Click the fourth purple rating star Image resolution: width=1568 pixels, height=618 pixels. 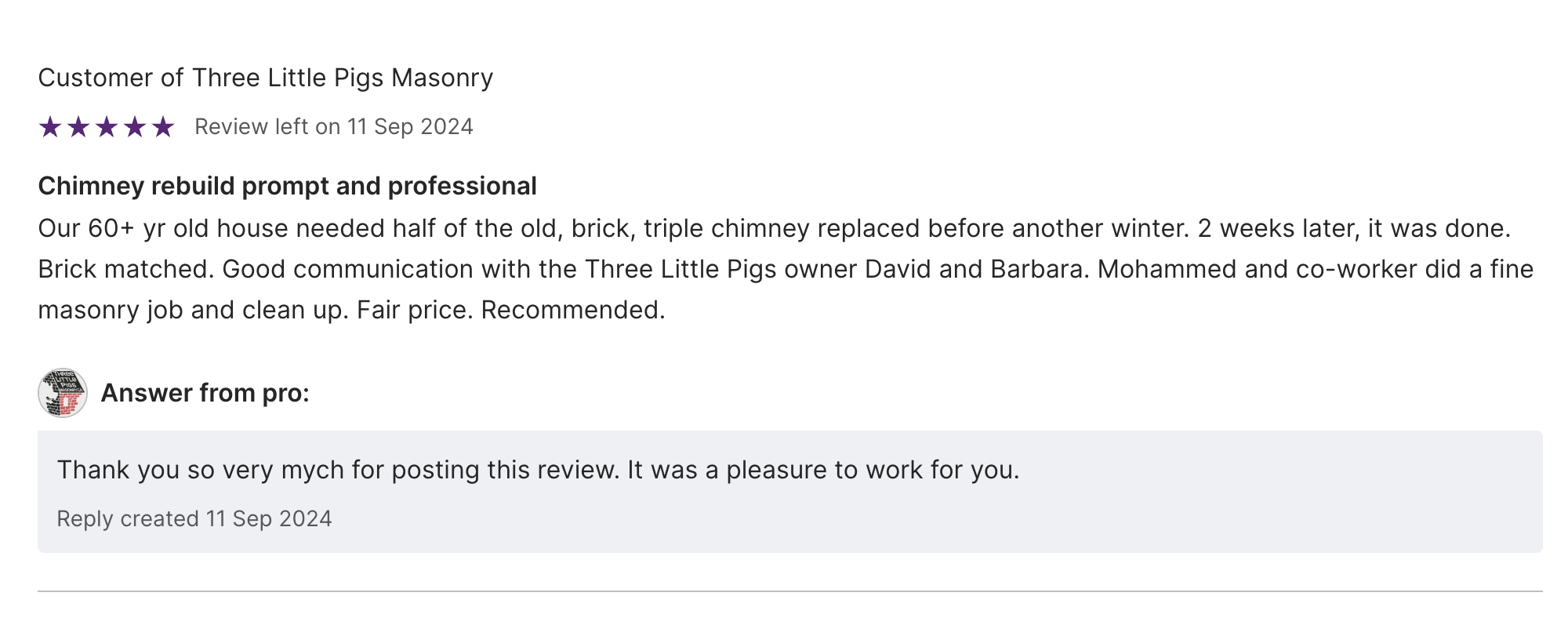(x=135, y=126)
